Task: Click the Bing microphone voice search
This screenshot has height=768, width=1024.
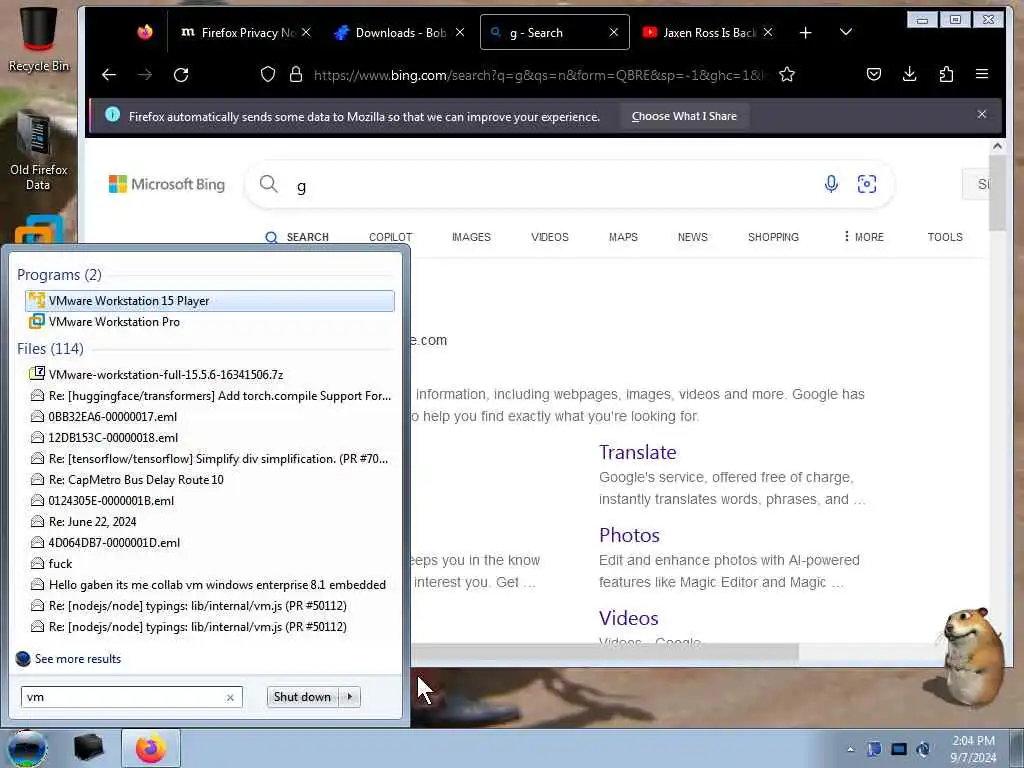Action: pyautogui.click(x=831, y=184)
